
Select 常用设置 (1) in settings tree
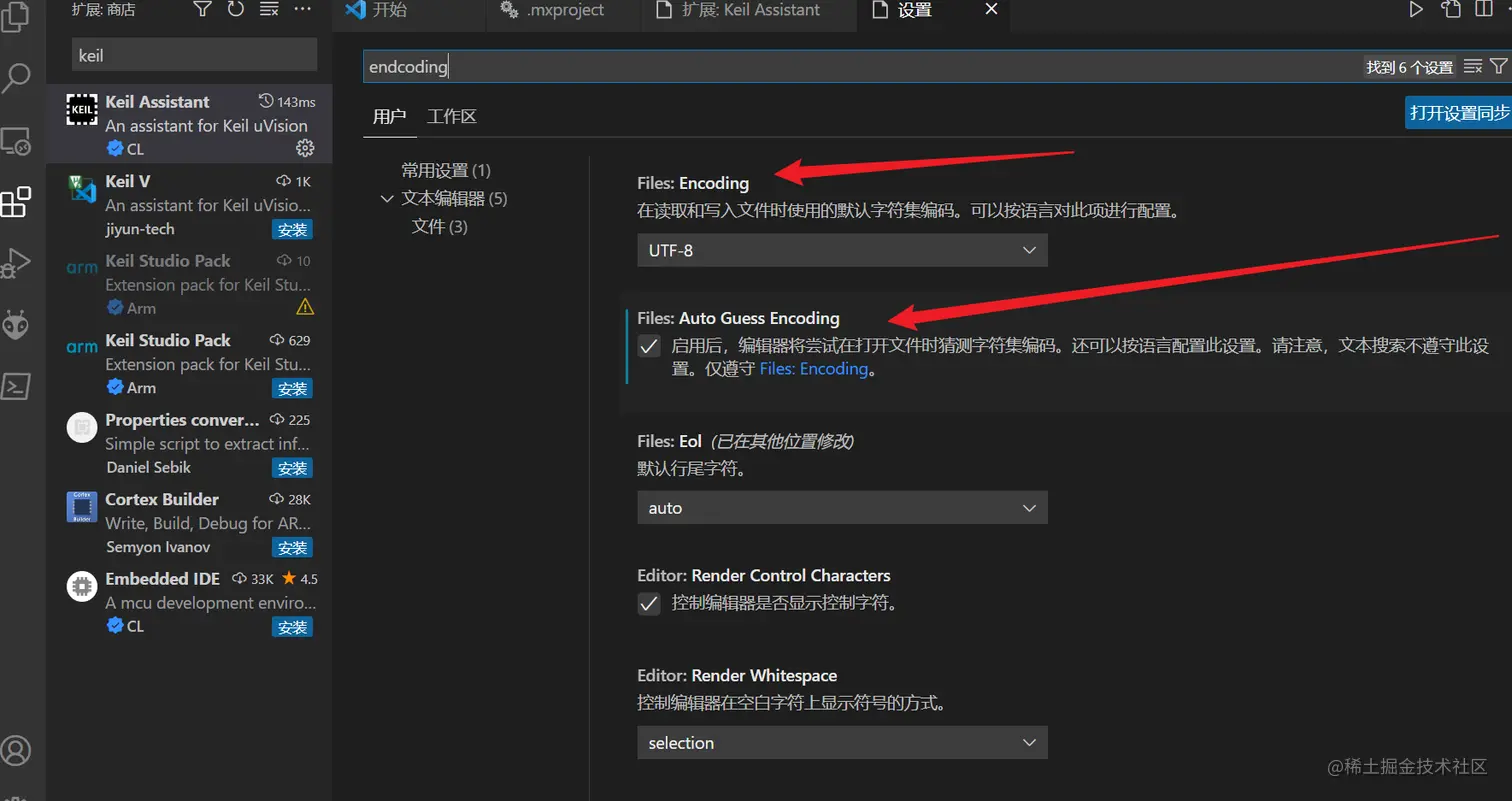446,171
